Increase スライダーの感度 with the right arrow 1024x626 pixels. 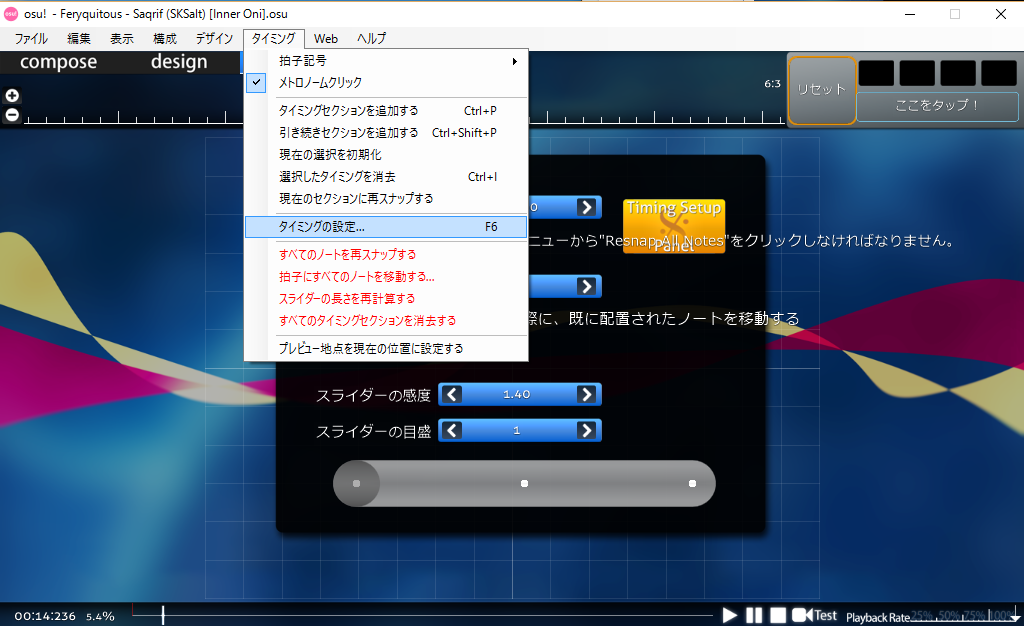[x=588, y=394]
